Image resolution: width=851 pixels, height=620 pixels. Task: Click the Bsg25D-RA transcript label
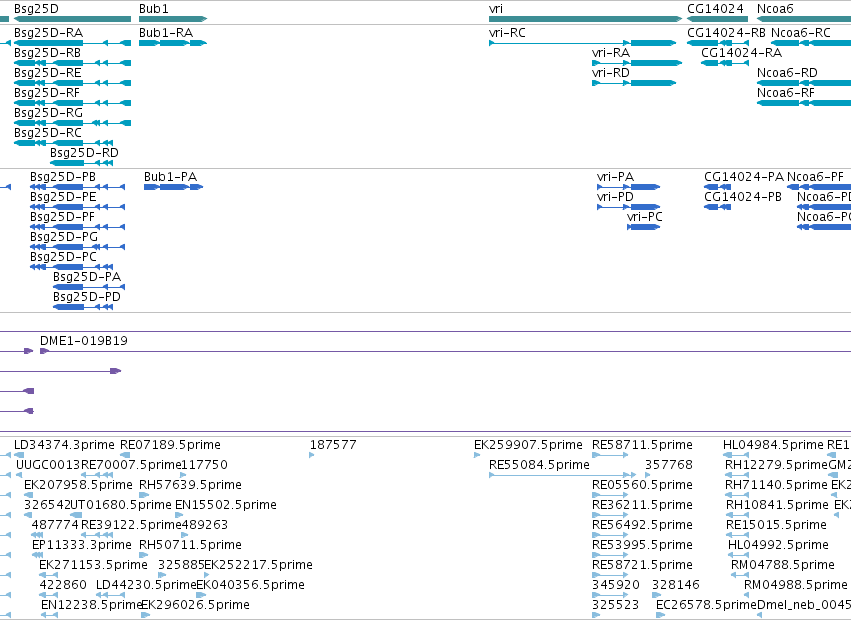(x=49, y=33)
